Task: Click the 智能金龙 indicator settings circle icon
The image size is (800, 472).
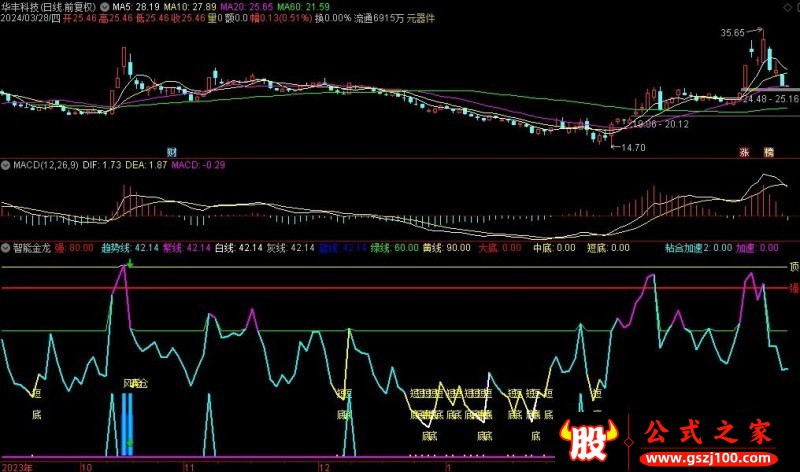Action: click(x=5, y=246)
